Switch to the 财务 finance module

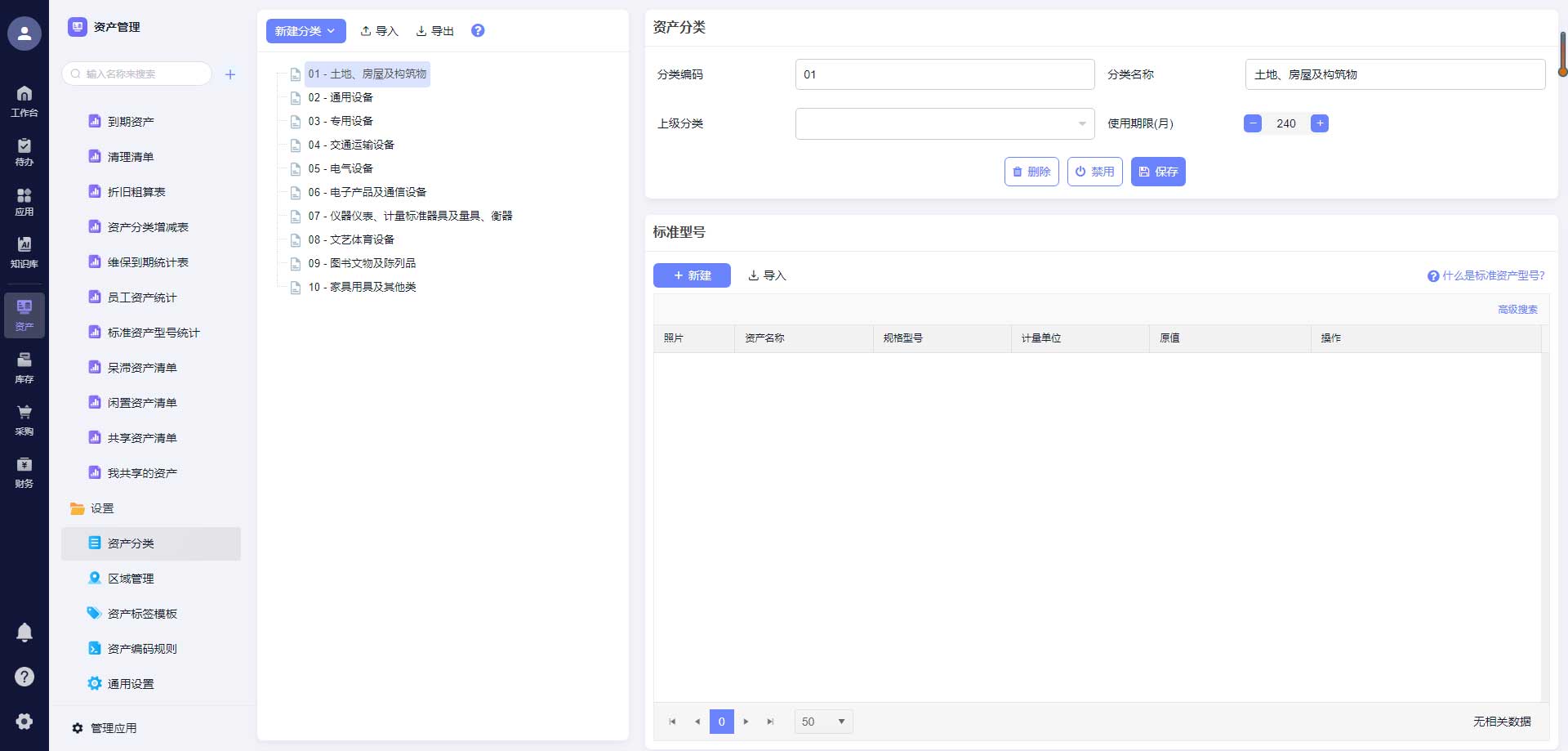click(24, 471)
